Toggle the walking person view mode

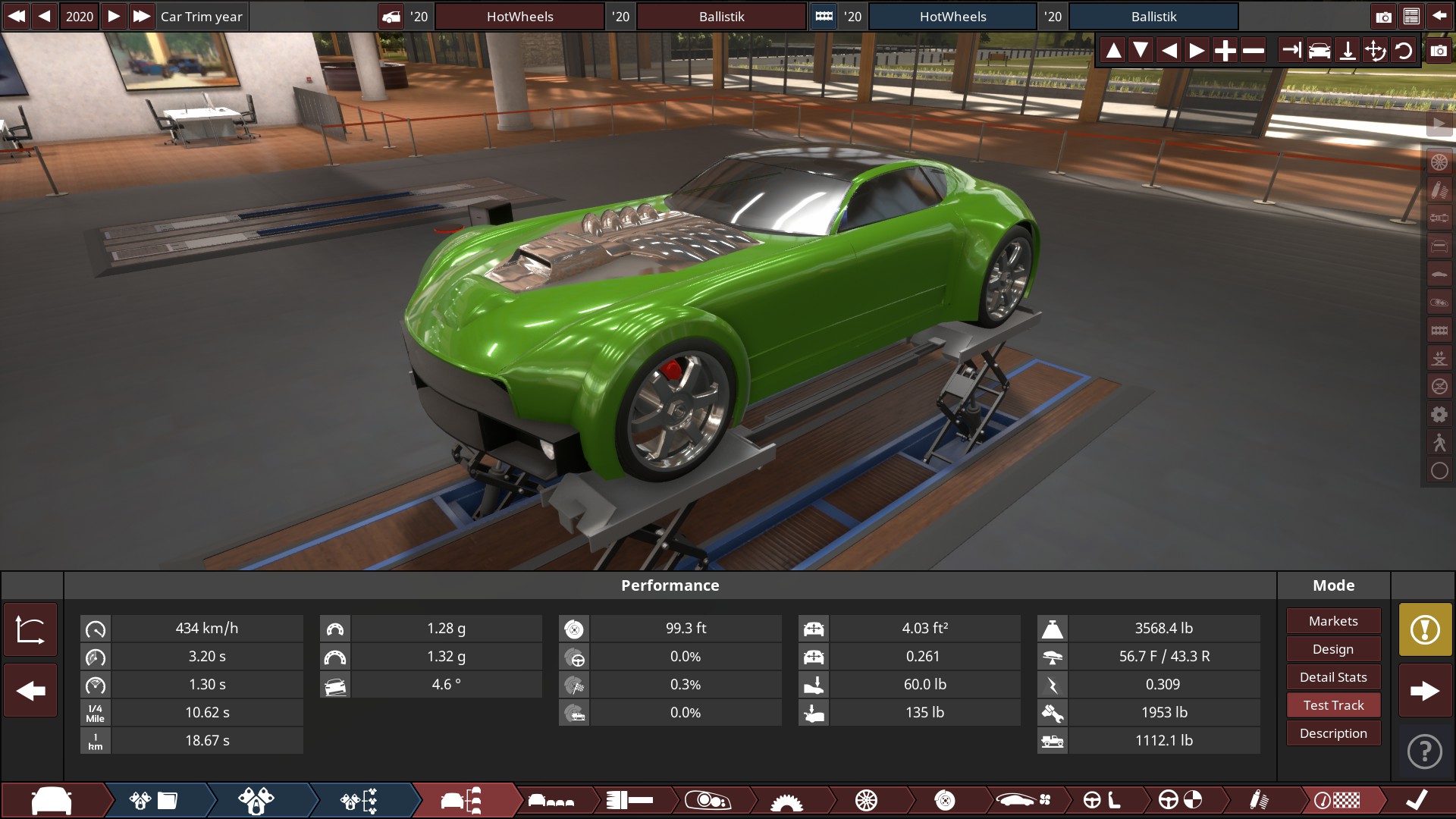pos(1439,443)
